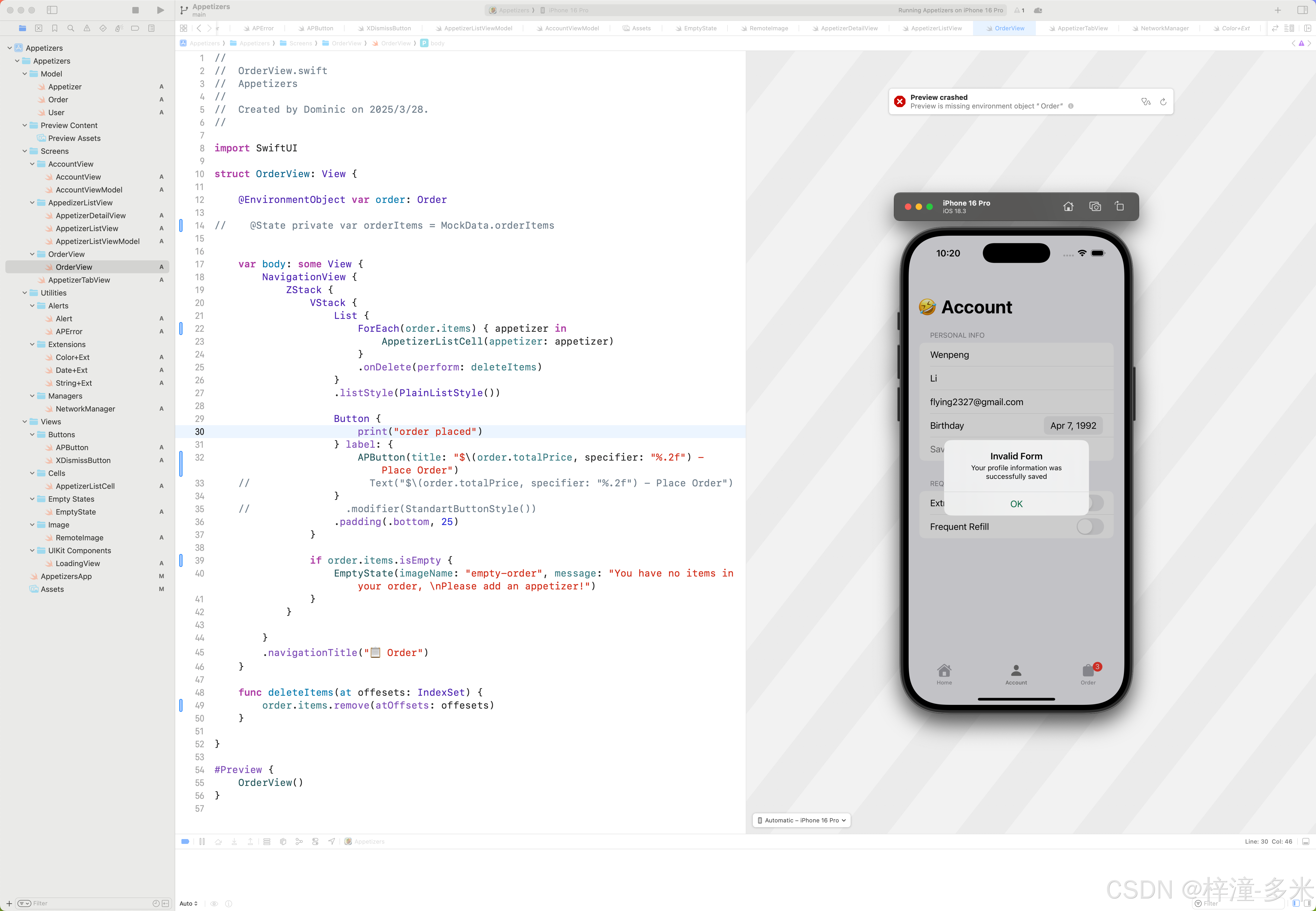Image resolution: width=1316 pixels, height=911 pixels.
Task: Open Debug View Hierarchy icon
Action: [x=283, y=841]
